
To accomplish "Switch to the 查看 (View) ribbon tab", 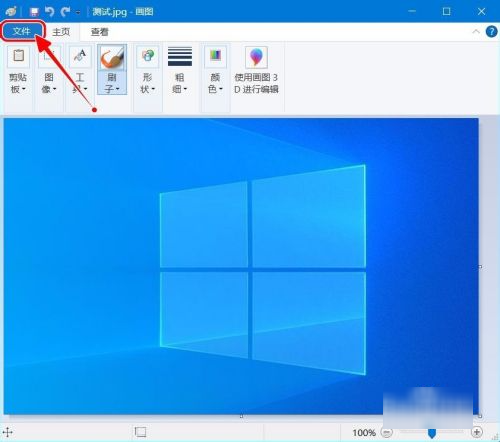I will tap(100, 32).
